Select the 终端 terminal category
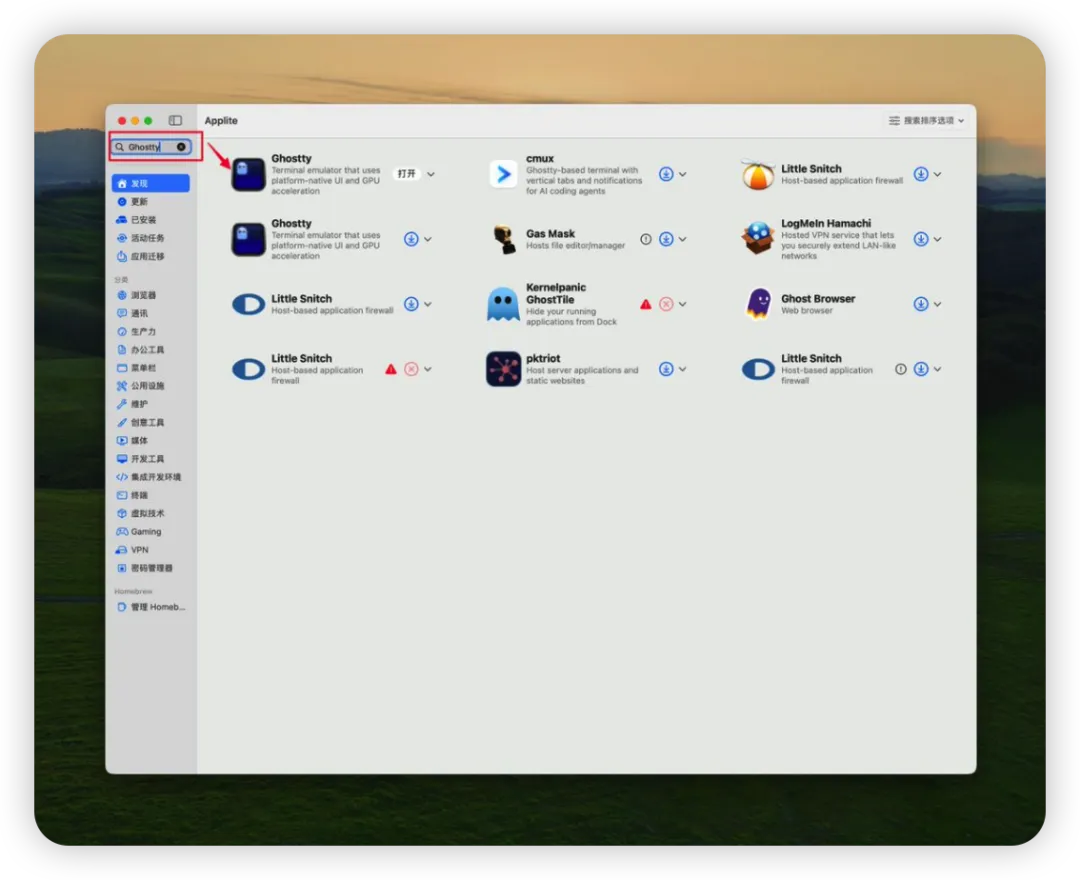The height and width of the screenshot is (880, 1080). (151, 495)
